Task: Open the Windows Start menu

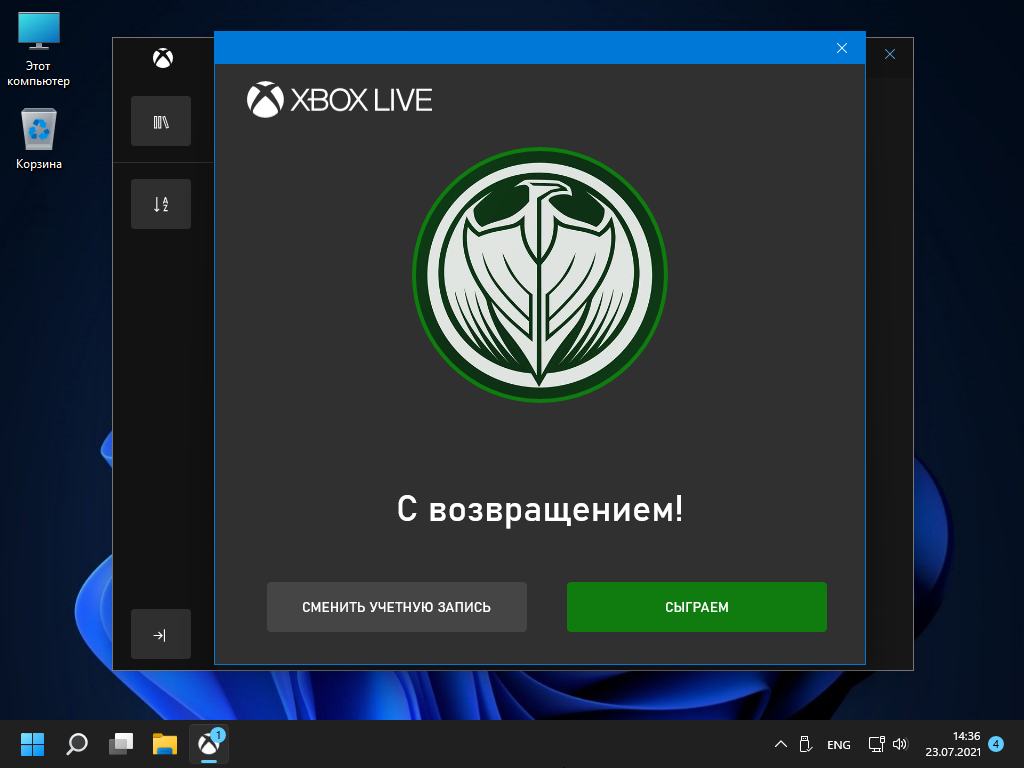Action: tap(32, 744)
